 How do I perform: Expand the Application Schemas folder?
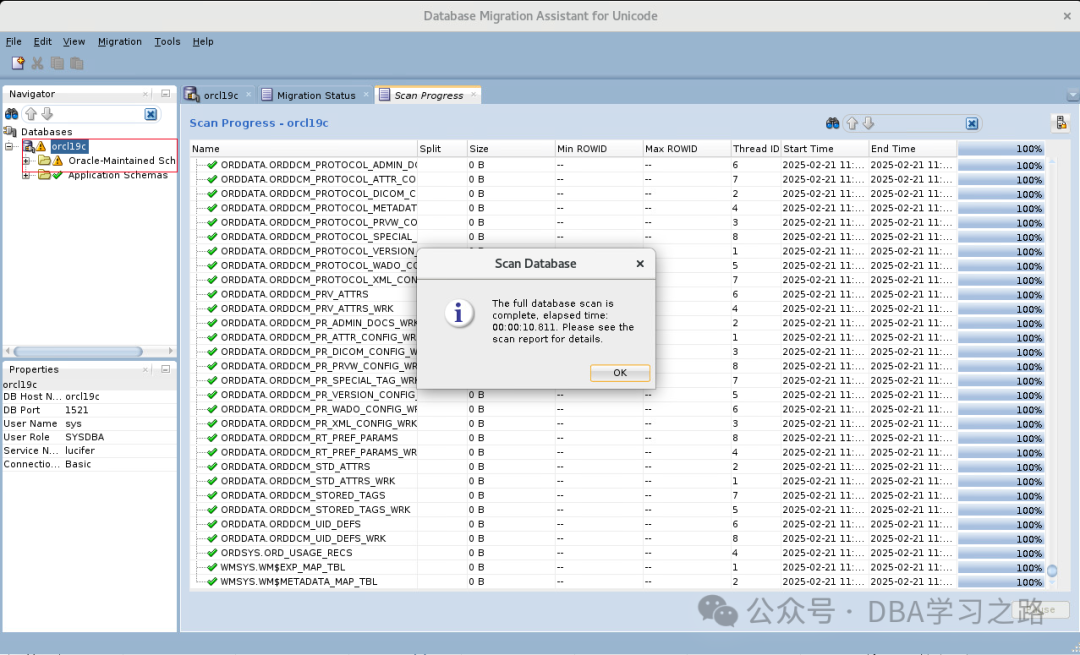(x=26, y=175)
